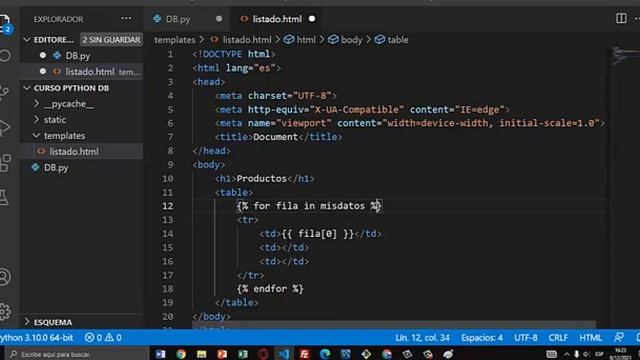Change end of line sequence CRLF
This screenshot has width=640, height=360.
(x=558, y=338)
